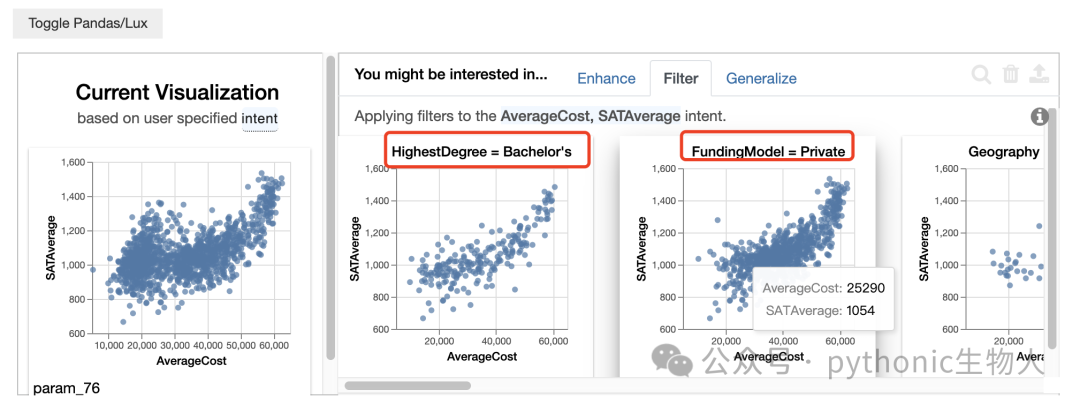This screenshot has height=405, width=1080.
Task: Click the vertical scrollbar beside Current Visualization
Action: coord(331,207)
